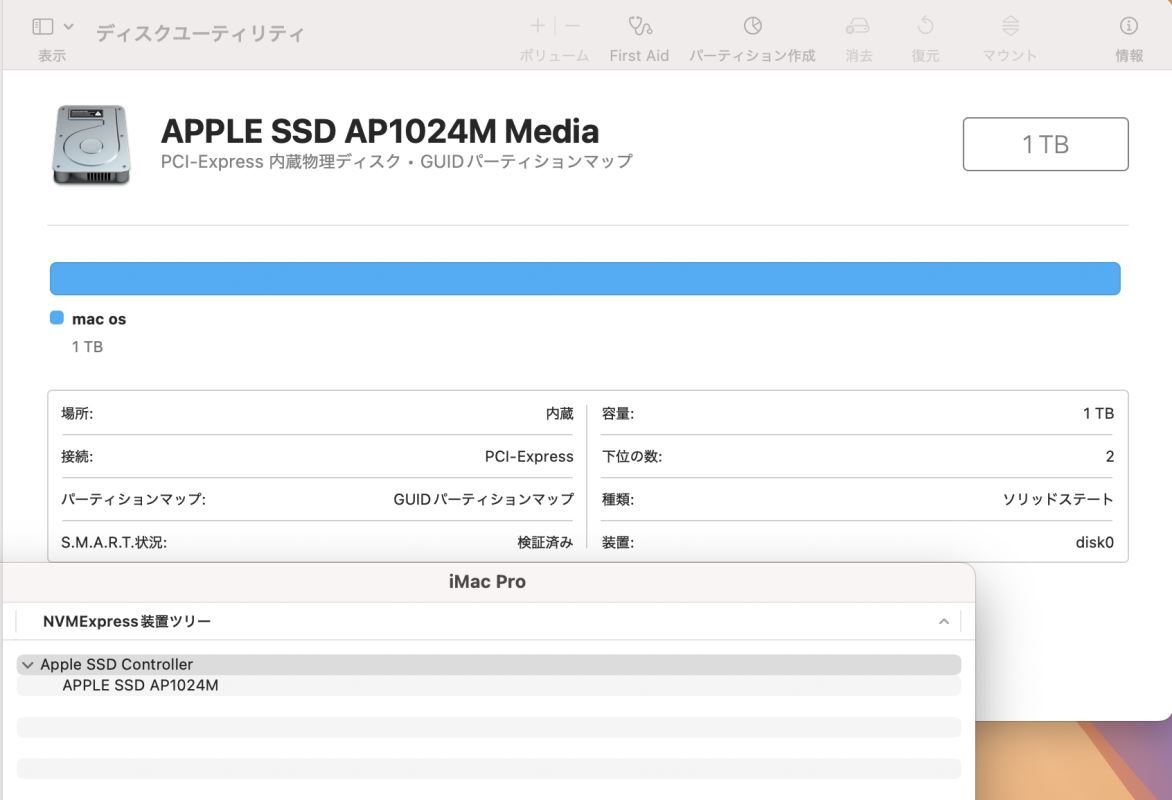Select the mac os partition bar

(584, 278)
